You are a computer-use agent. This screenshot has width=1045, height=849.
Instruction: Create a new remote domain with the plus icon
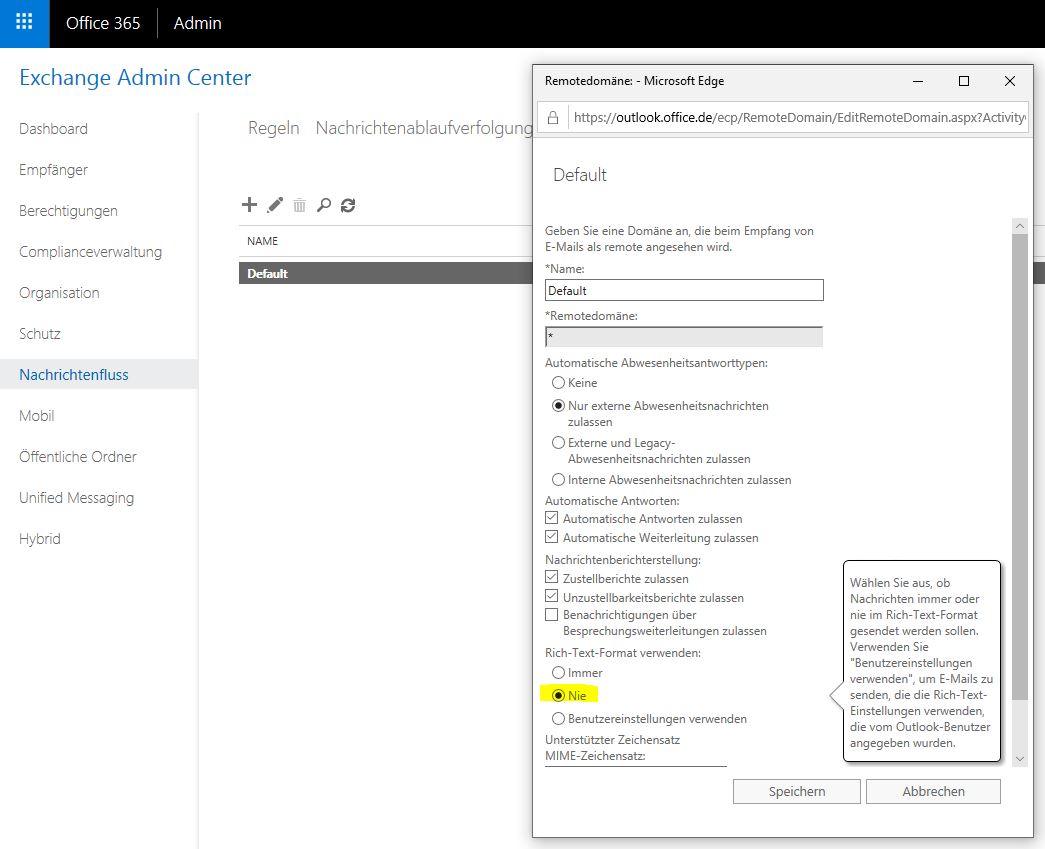pyautogui.click(x=249, y=205)
